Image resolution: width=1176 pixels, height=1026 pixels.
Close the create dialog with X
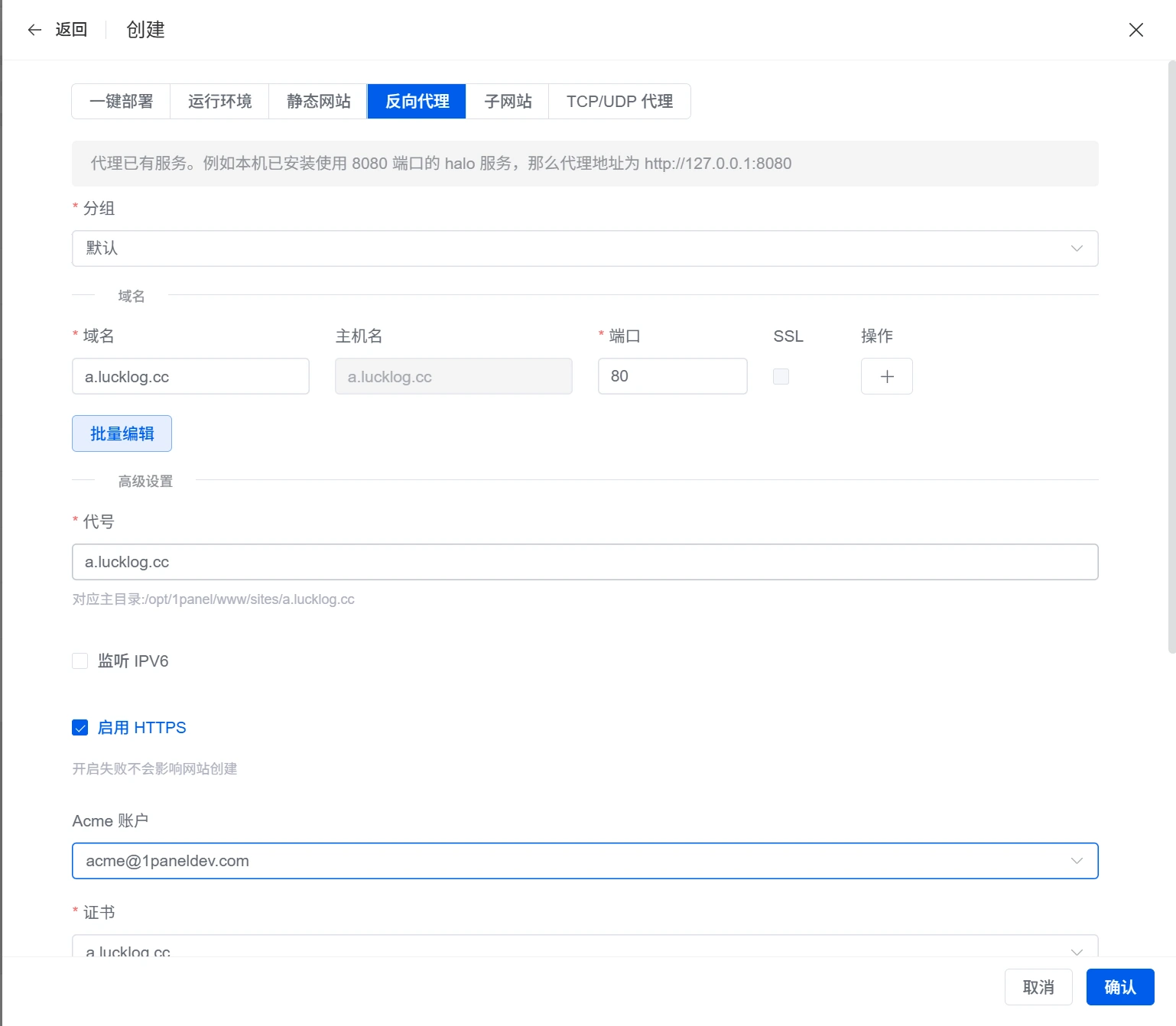(1136, 30)
